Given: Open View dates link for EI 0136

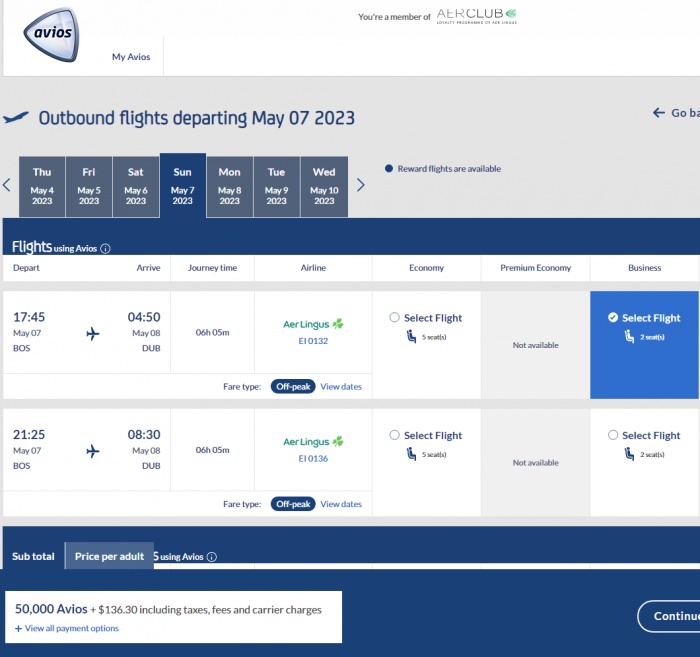Looking at the screenshot, I should pos(341,504).
